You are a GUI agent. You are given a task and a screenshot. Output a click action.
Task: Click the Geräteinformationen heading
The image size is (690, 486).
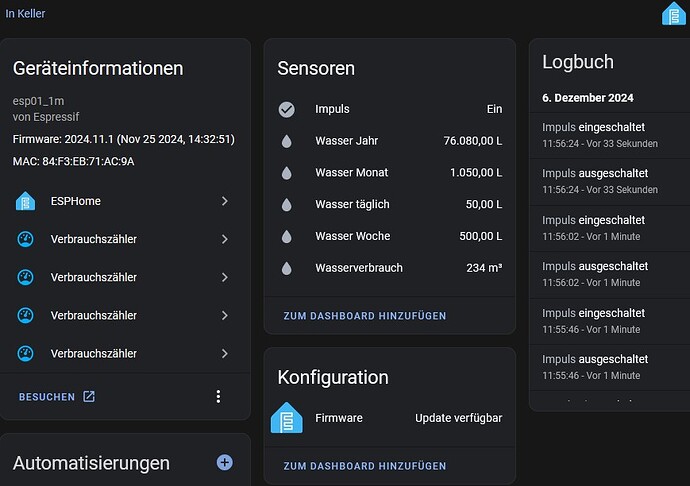[98, 68]
